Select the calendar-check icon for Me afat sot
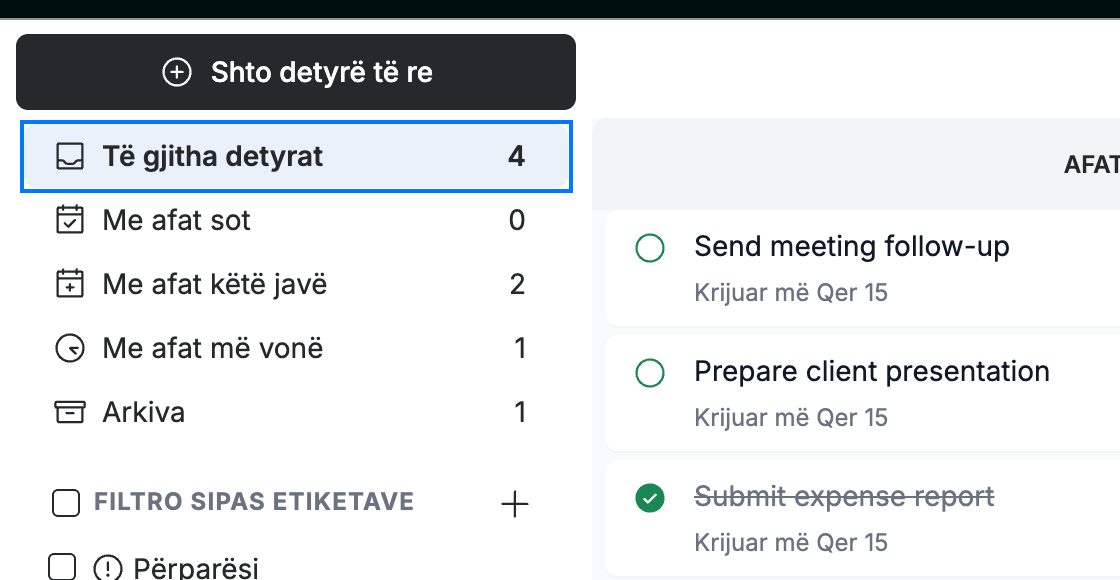The height and width of the screenshot is (580, 1120). [x=70, y=220]
